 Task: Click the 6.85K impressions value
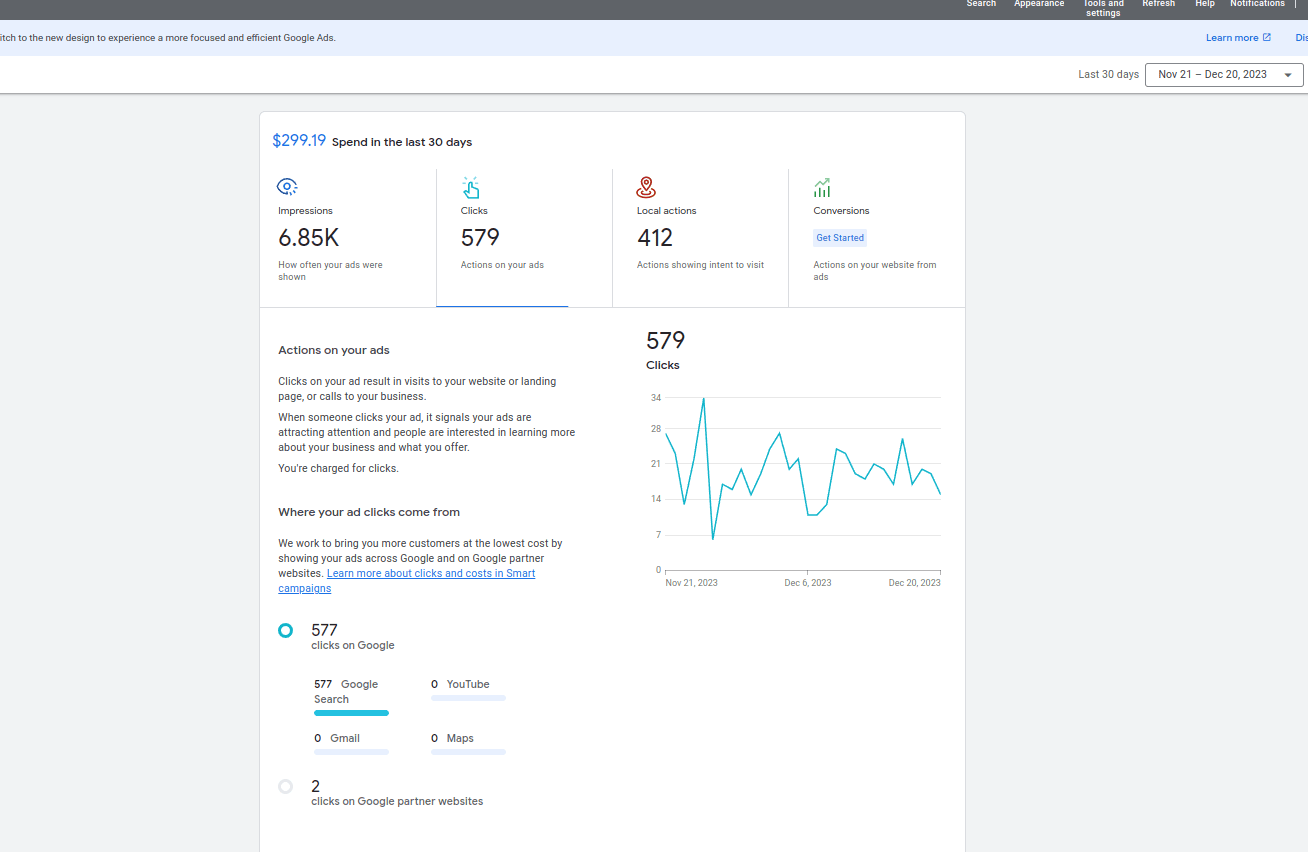[x=309, y=238]
